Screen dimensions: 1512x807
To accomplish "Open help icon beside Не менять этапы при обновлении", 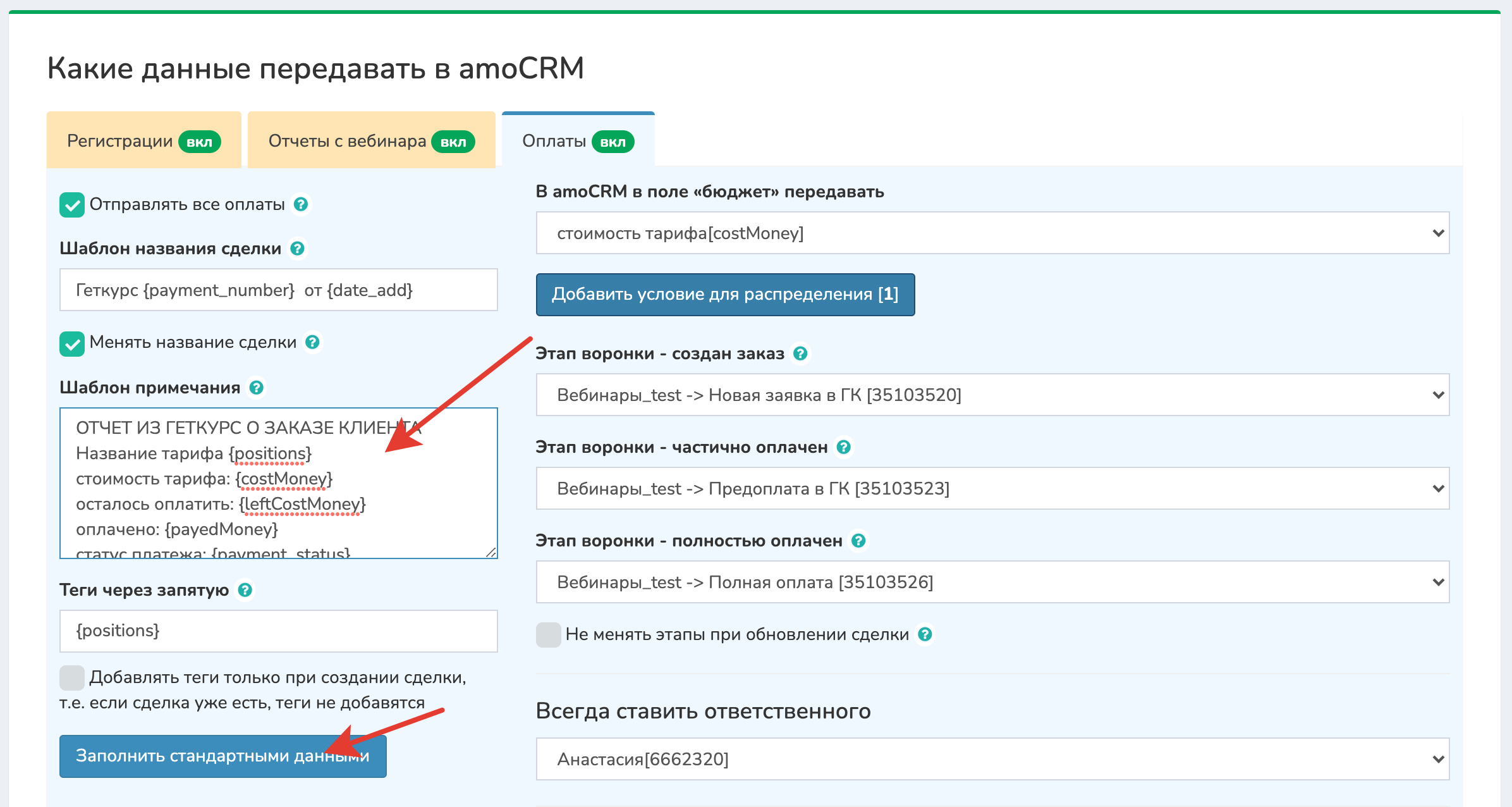I will 925,634.
